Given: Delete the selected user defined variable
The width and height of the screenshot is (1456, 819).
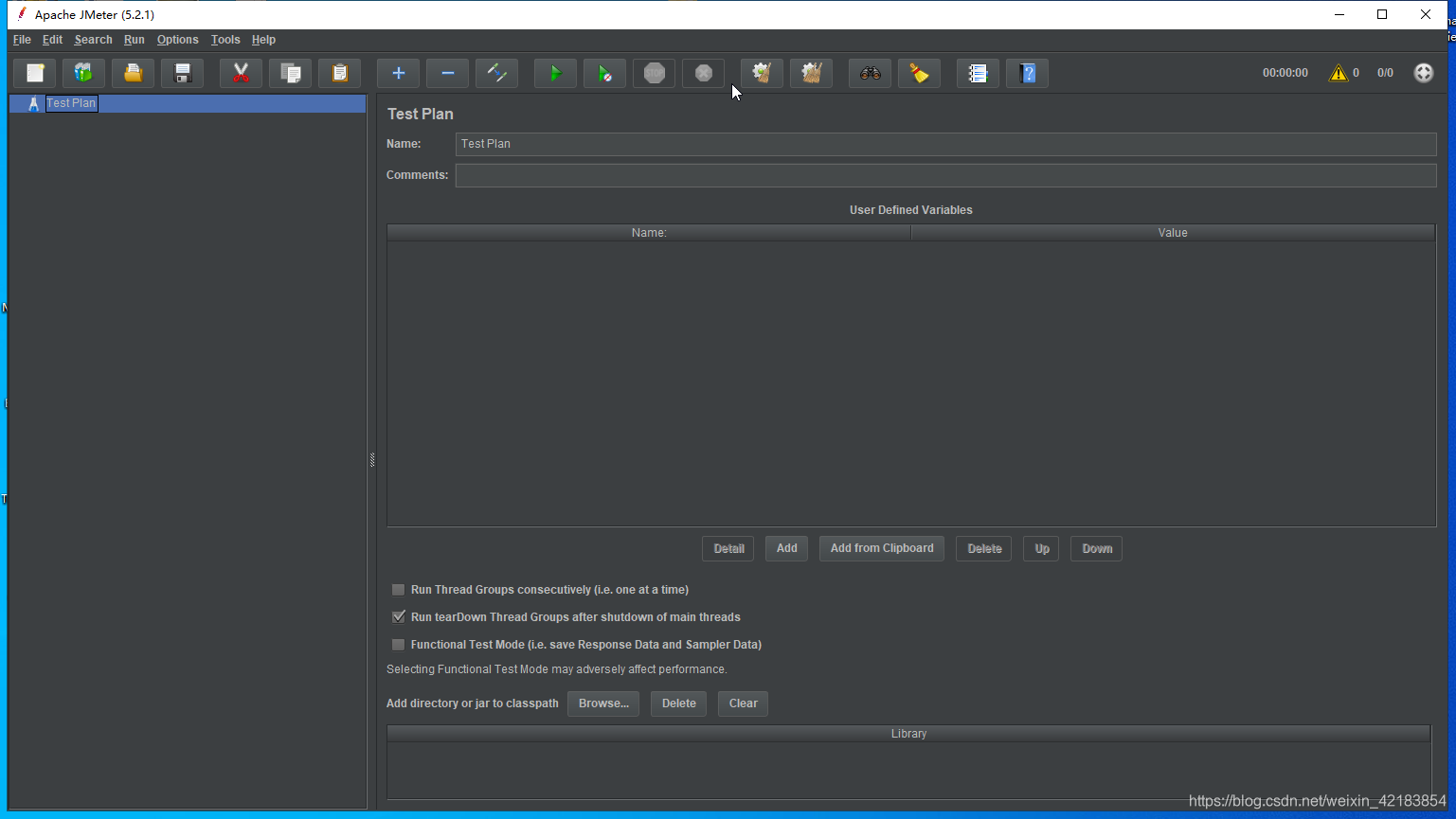Looking at the screenshot, I should click(984, 549).
